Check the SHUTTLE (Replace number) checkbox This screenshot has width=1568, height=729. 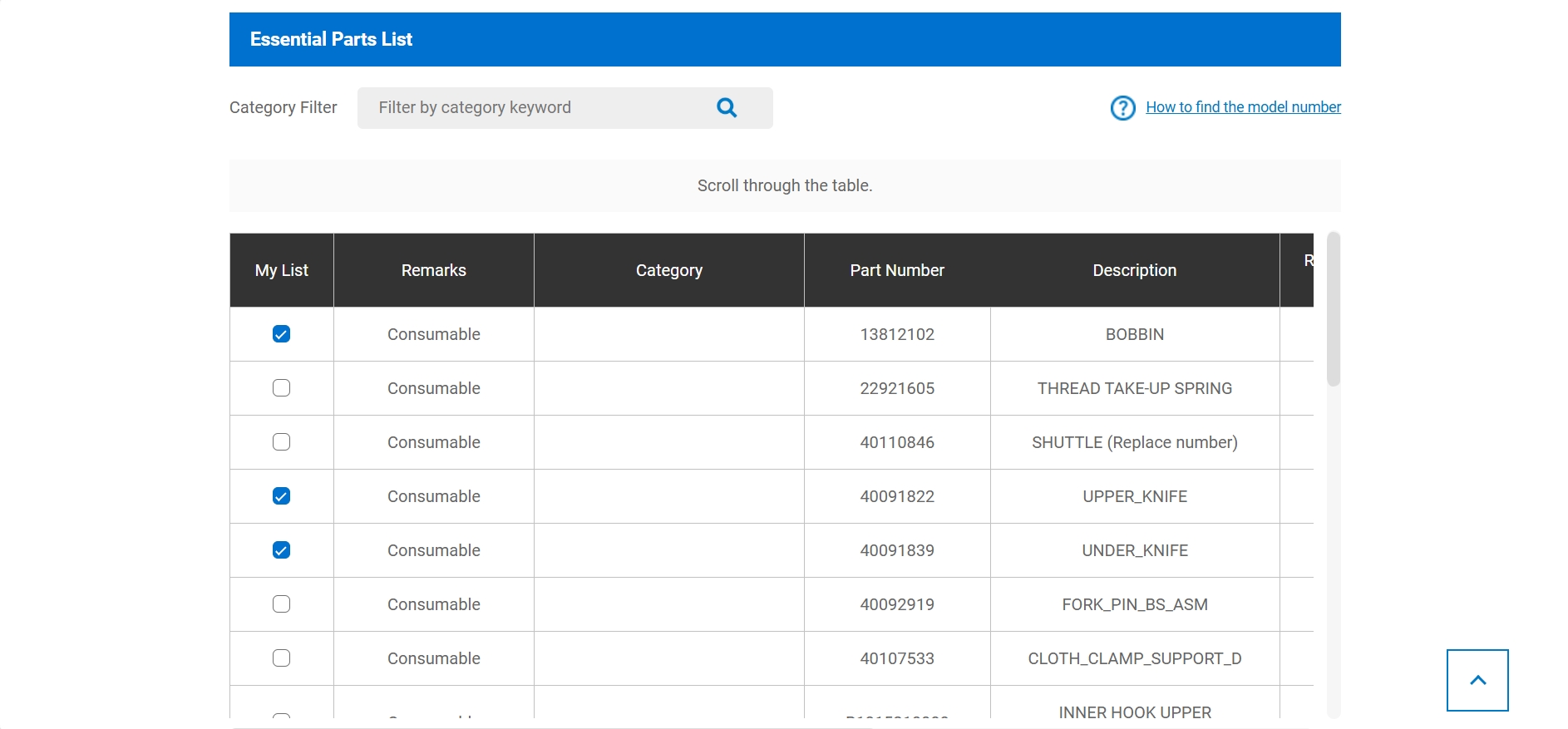click(282, 442)
